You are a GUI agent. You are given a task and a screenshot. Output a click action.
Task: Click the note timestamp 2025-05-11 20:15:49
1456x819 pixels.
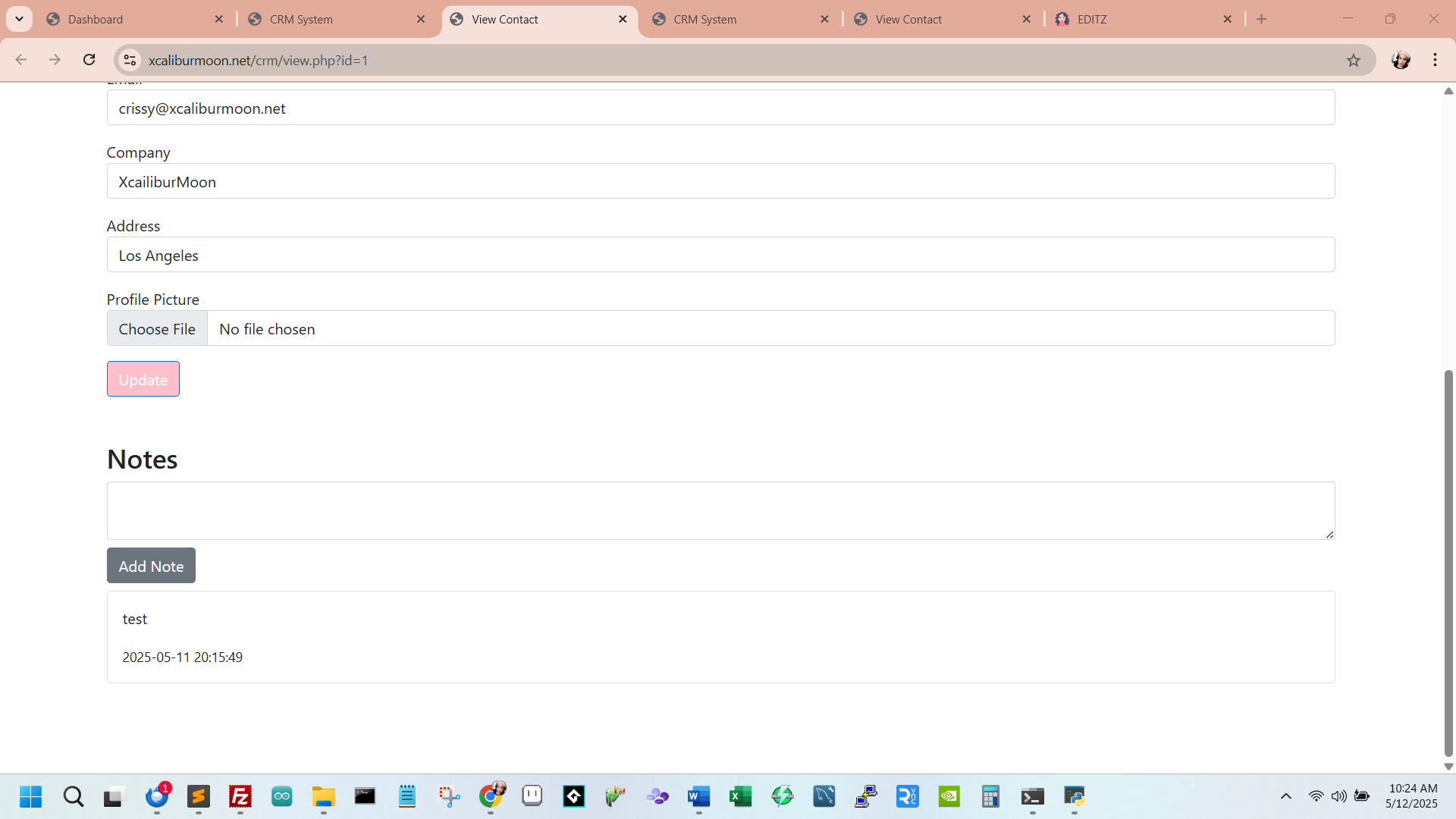coord(183,657)
